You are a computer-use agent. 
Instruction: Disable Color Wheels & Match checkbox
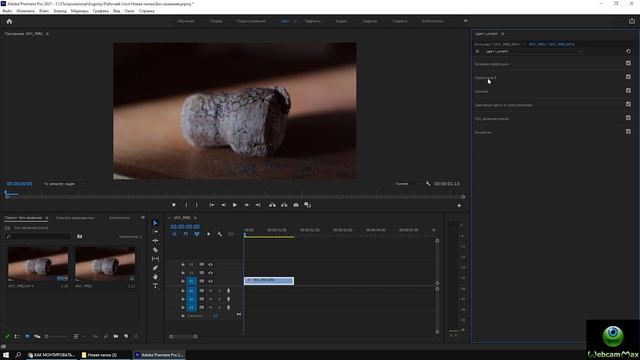click(628, 104)
